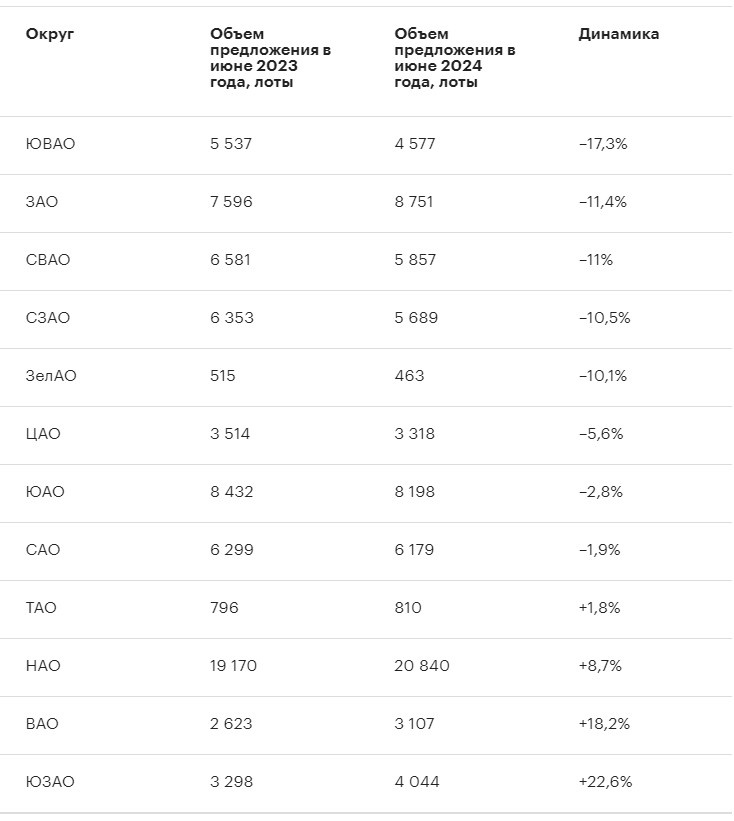
Task: Click the ЗелАО district cell
Action: coord(51,376)
